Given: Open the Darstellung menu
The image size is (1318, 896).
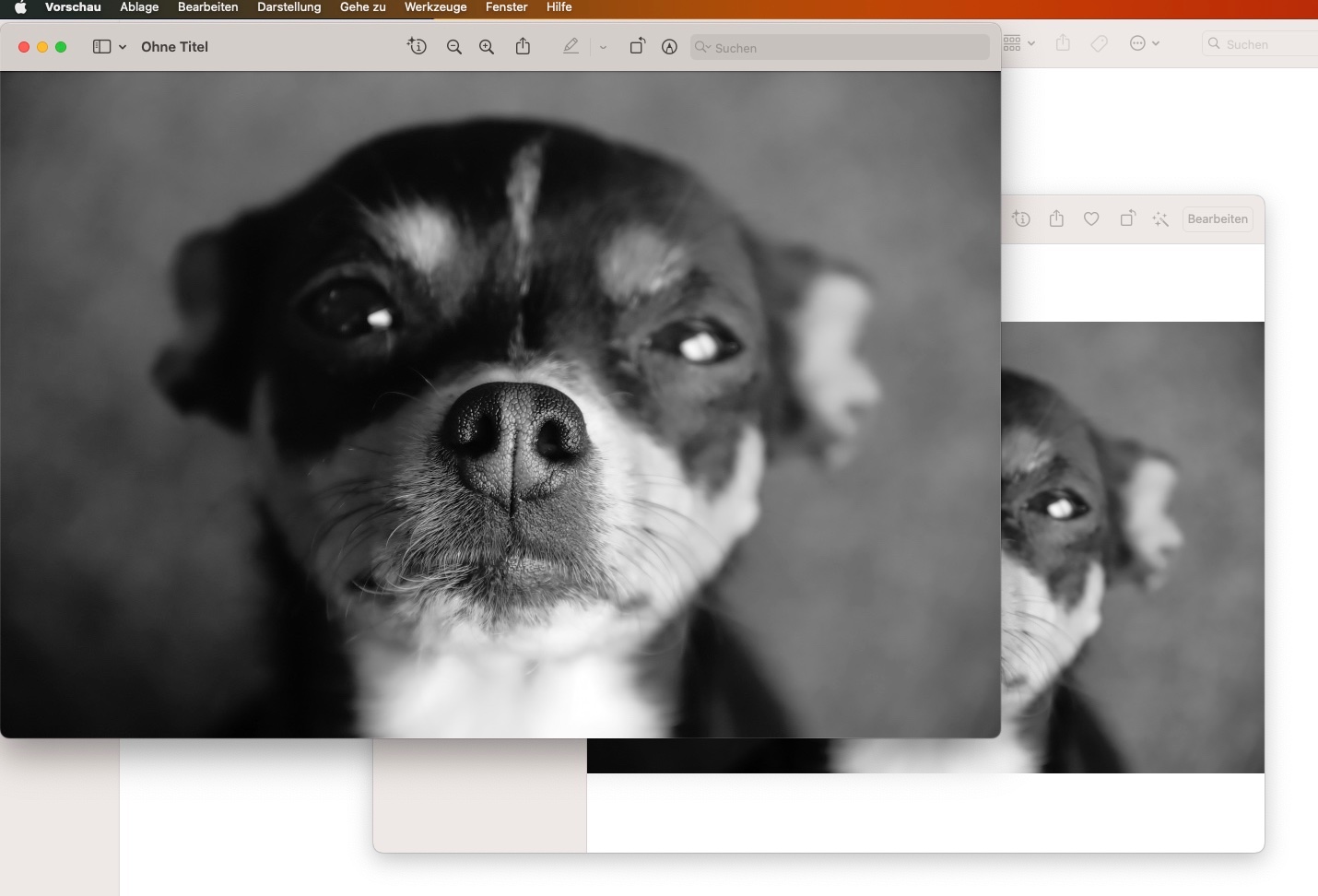Looking at the screenshot, I should [288, 7].
